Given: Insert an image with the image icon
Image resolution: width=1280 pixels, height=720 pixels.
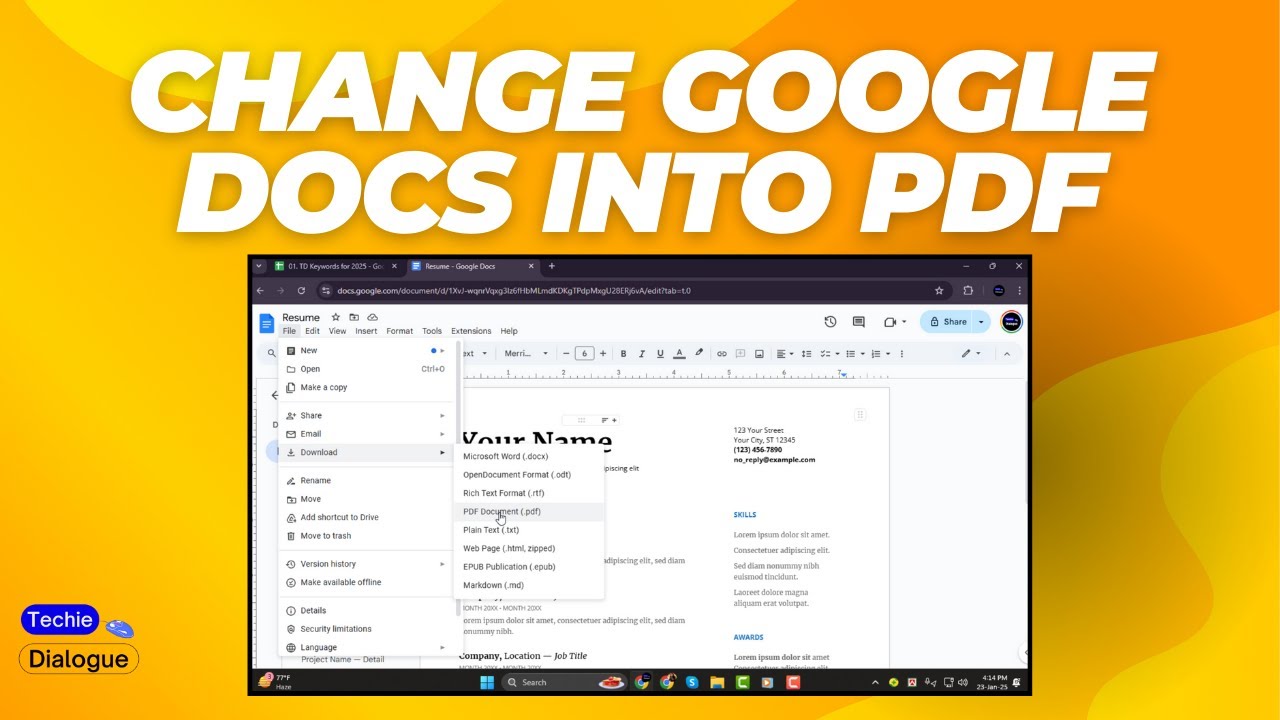Looking at the screenshot, I should (x=759, y=353).
